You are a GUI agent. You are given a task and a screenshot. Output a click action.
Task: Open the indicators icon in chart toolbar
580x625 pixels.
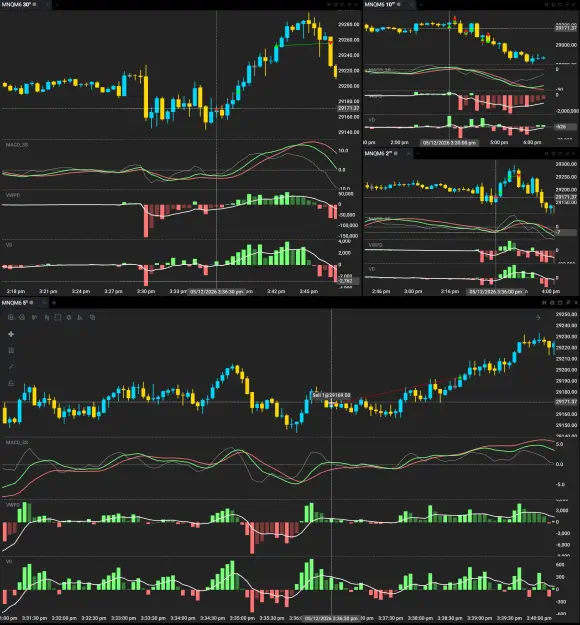tap(80, 317)
